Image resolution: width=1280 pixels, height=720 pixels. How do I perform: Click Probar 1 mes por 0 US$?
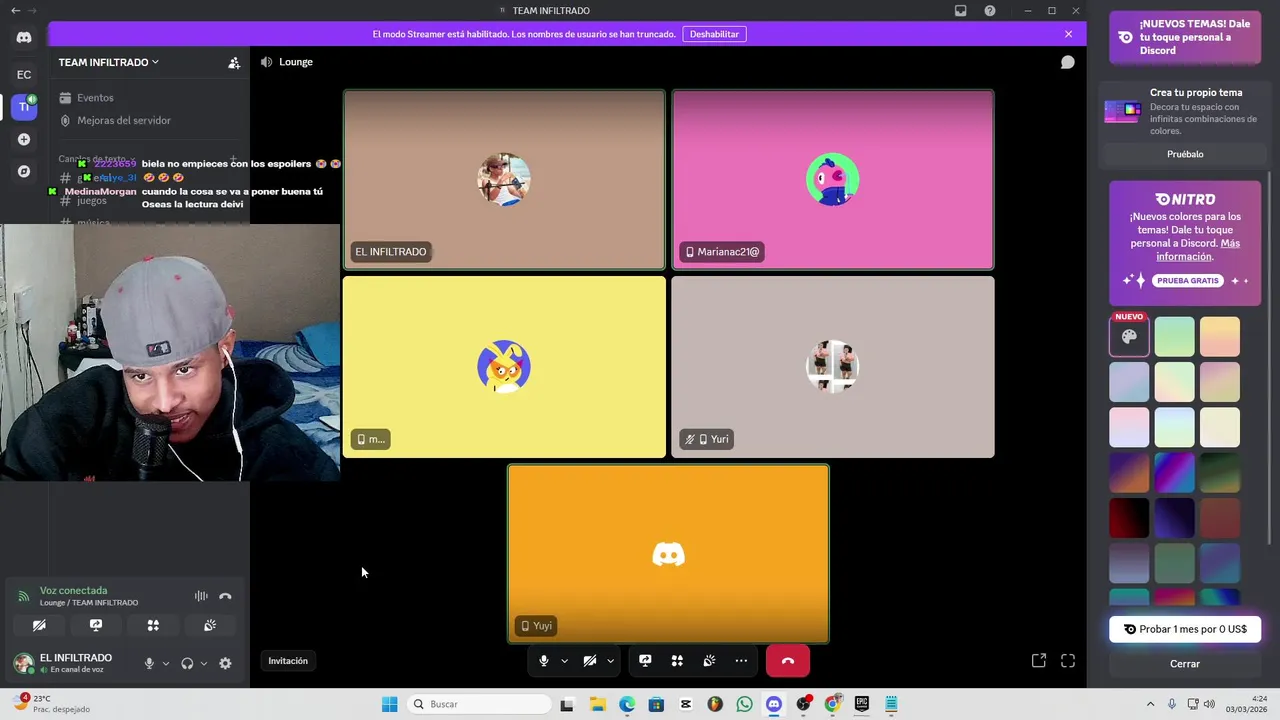click(x=1185, y=629)
